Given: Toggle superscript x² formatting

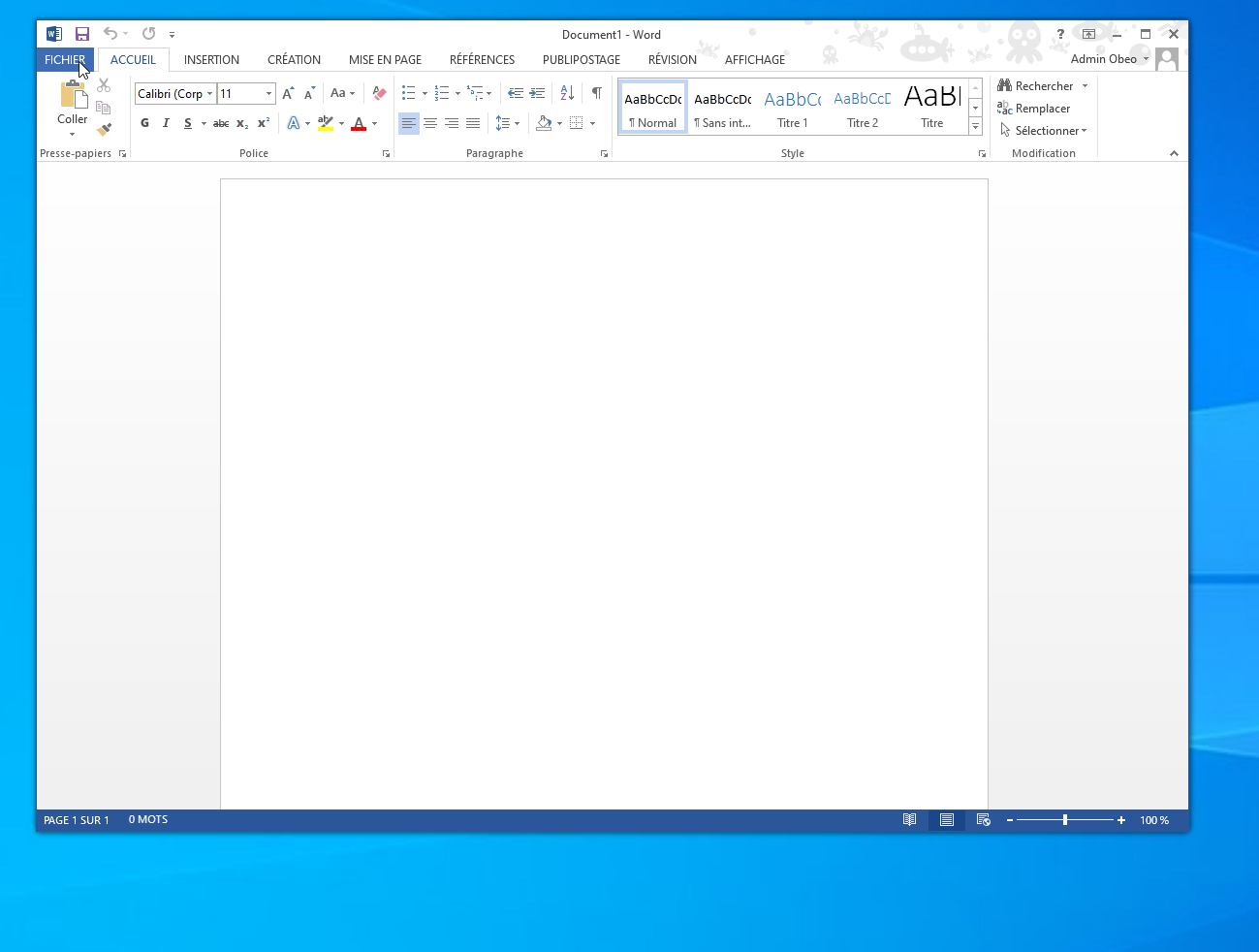Looking at the screenshot, I should click(x=264, y=123).
